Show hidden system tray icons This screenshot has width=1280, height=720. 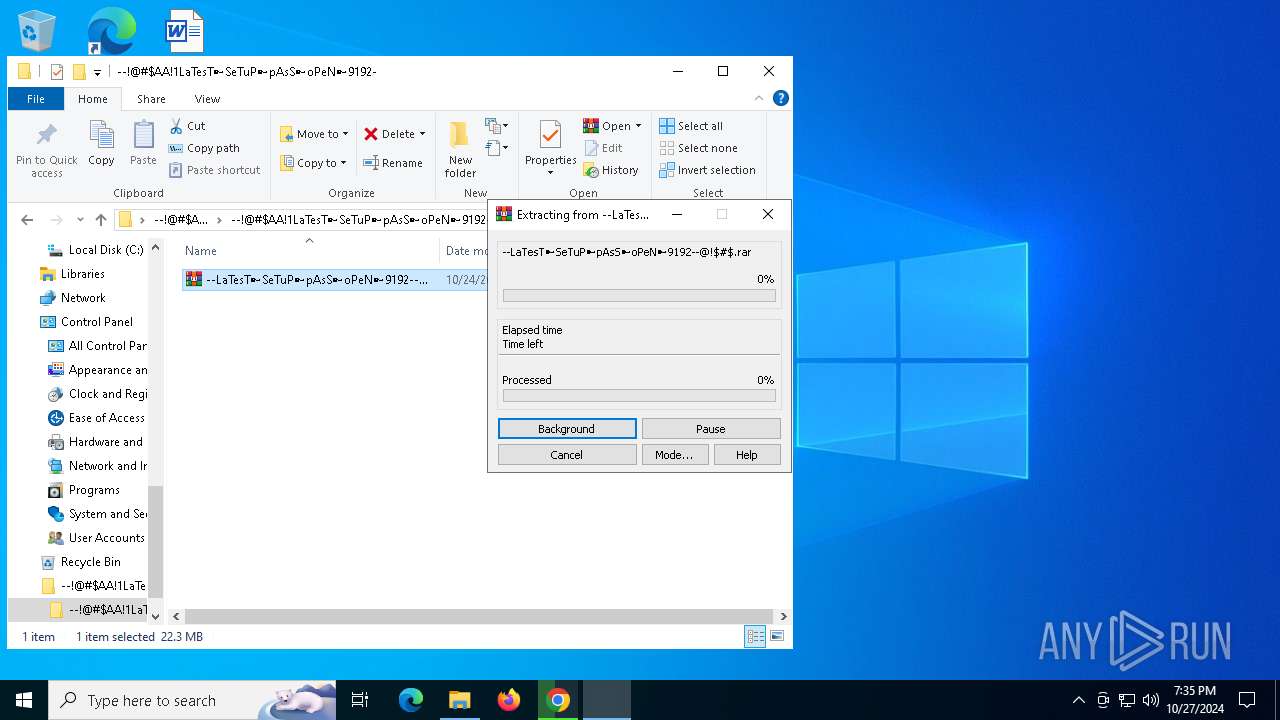click(x=1078, y=700)
